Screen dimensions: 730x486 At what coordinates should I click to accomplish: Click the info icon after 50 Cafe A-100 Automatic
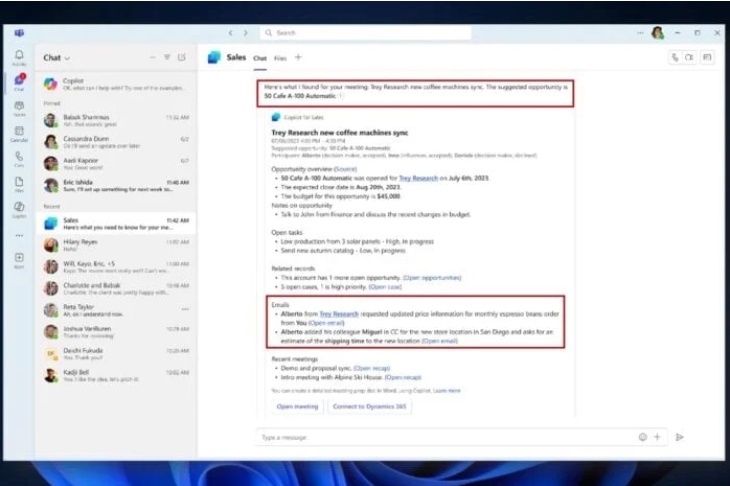[340, 96]
